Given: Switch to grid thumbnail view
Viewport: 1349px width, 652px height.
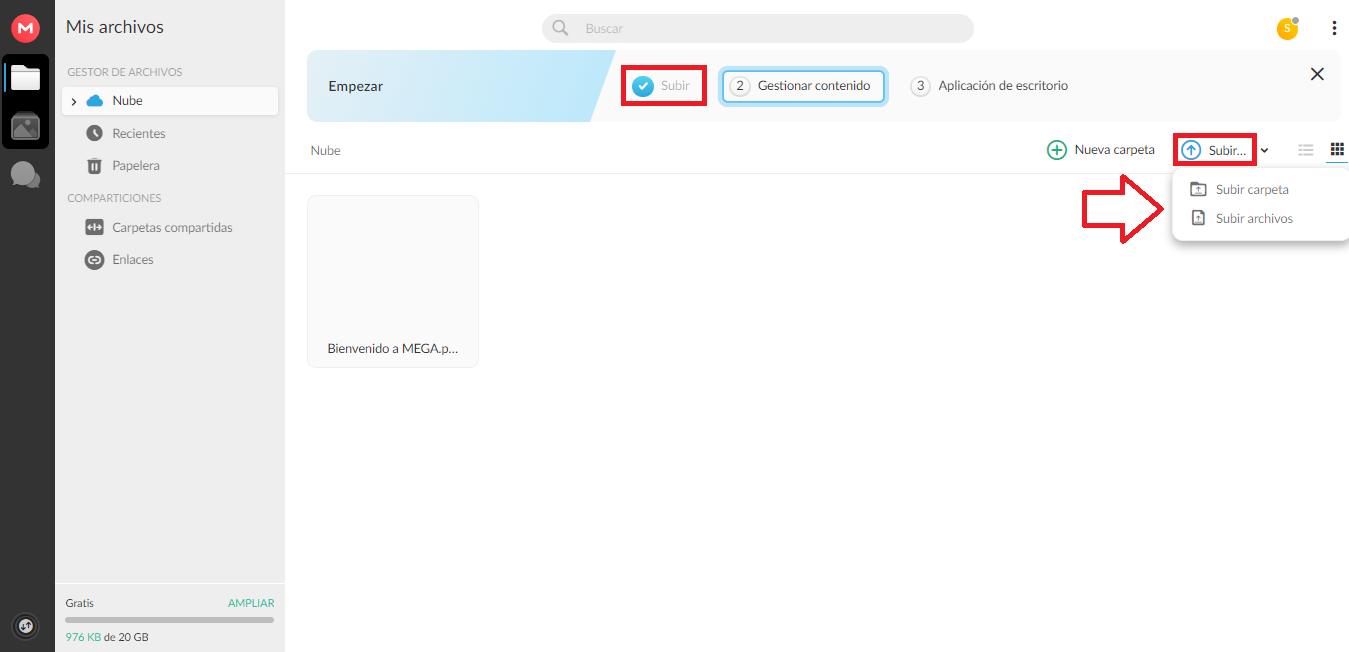Looking at the screenshot, I should pyautogui.click(x=1337, y=150).
